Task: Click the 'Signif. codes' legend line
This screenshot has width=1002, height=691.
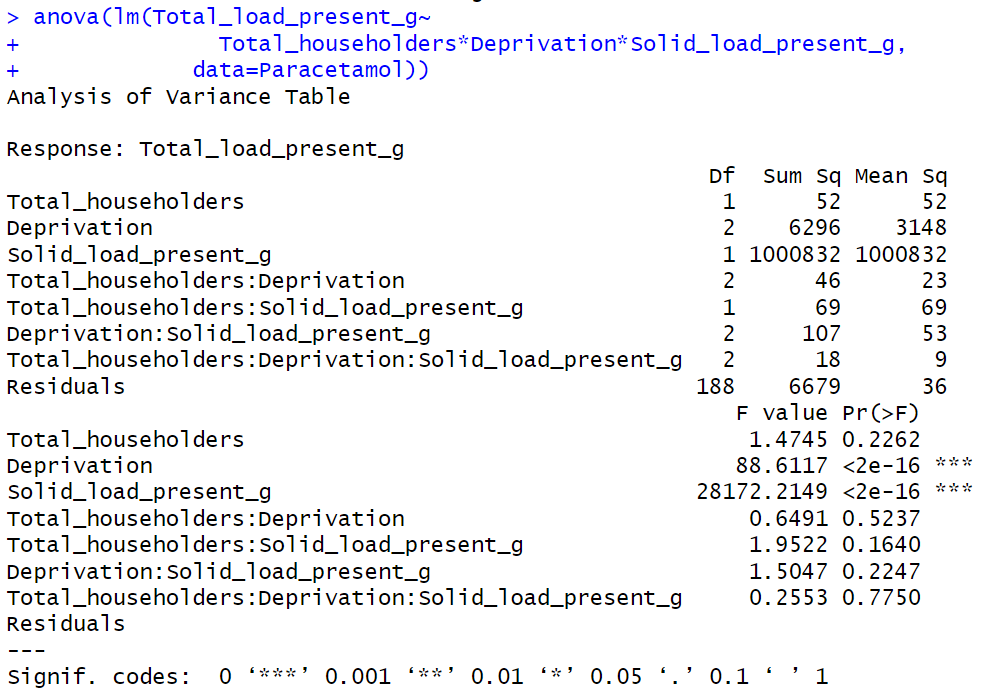Action: [x=417, y=676]
